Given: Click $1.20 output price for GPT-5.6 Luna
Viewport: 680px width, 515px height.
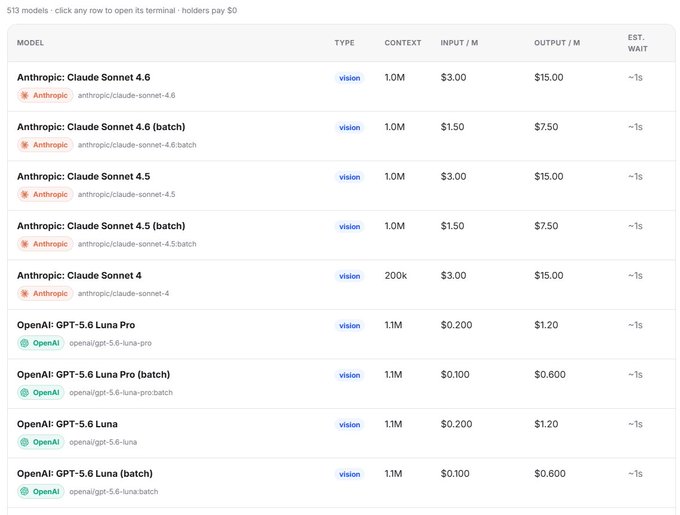Looking at the screenshot, I should 546,424.
